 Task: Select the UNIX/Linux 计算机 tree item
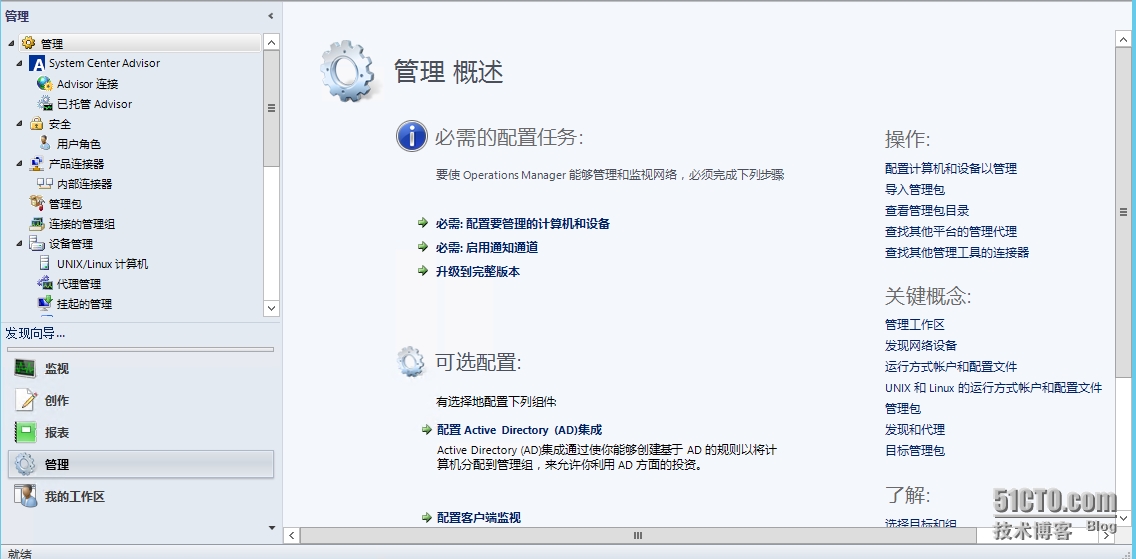pyautogui.click(x=103, y=264)
